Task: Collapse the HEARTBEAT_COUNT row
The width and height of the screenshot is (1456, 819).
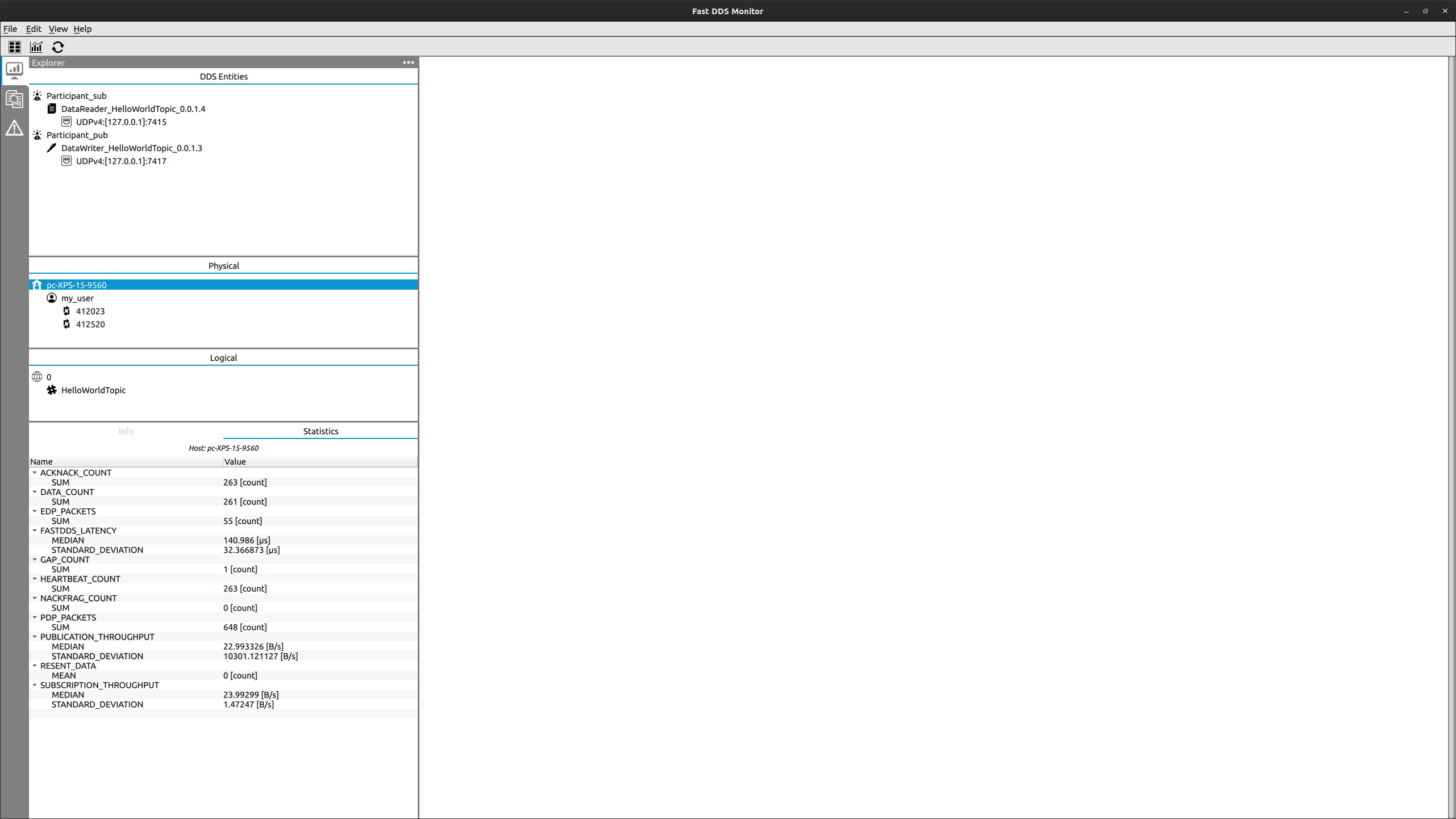Action: (35, 579)
